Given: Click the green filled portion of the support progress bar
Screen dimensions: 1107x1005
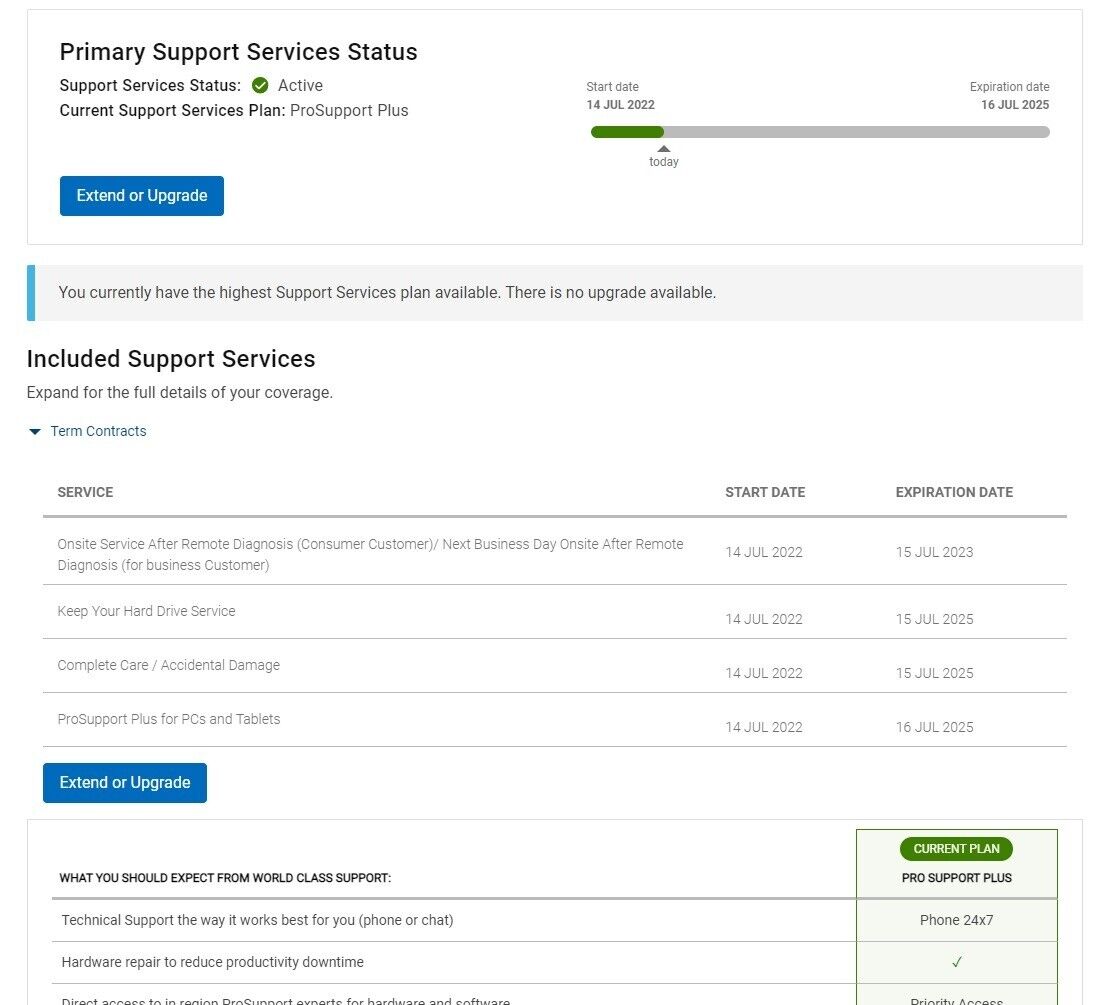Looking at the screenshot, I should pos(627,132).
